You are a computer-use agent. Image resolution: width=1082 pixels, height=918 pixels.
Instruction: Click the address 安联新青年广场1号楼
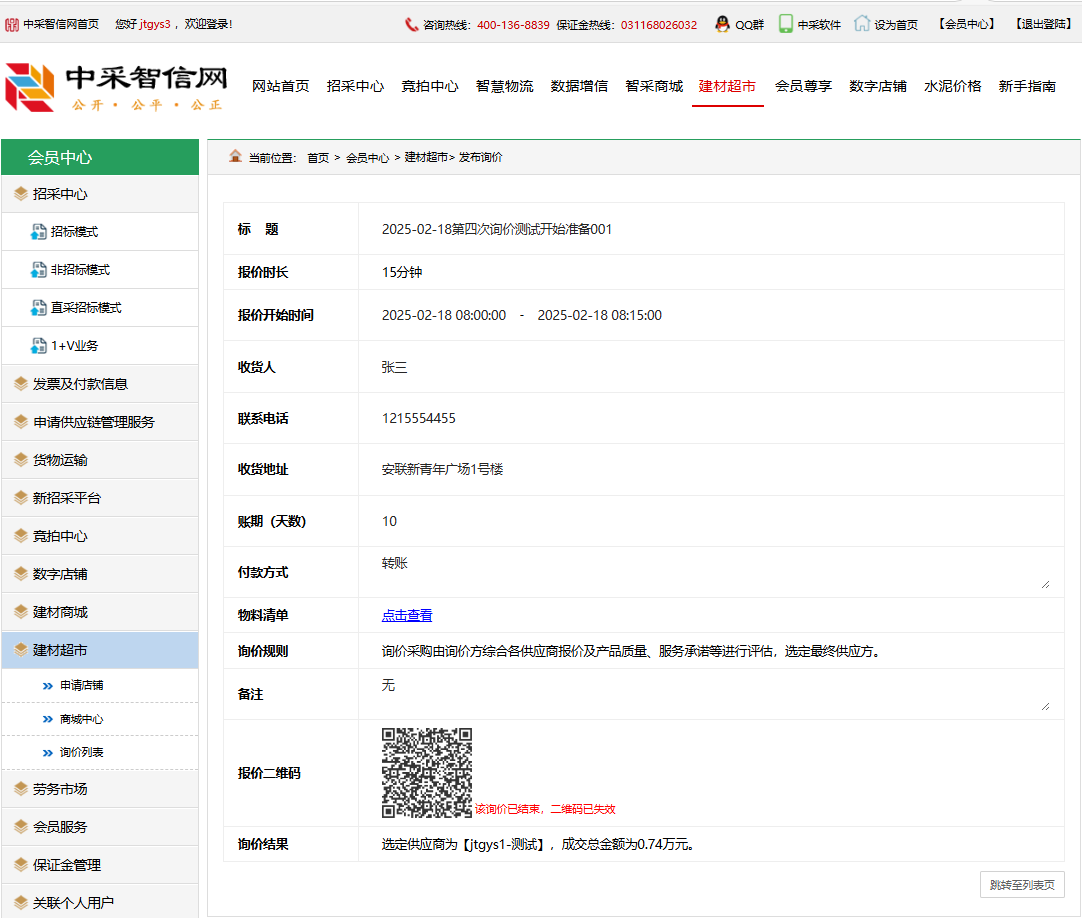tap(442, 469)
